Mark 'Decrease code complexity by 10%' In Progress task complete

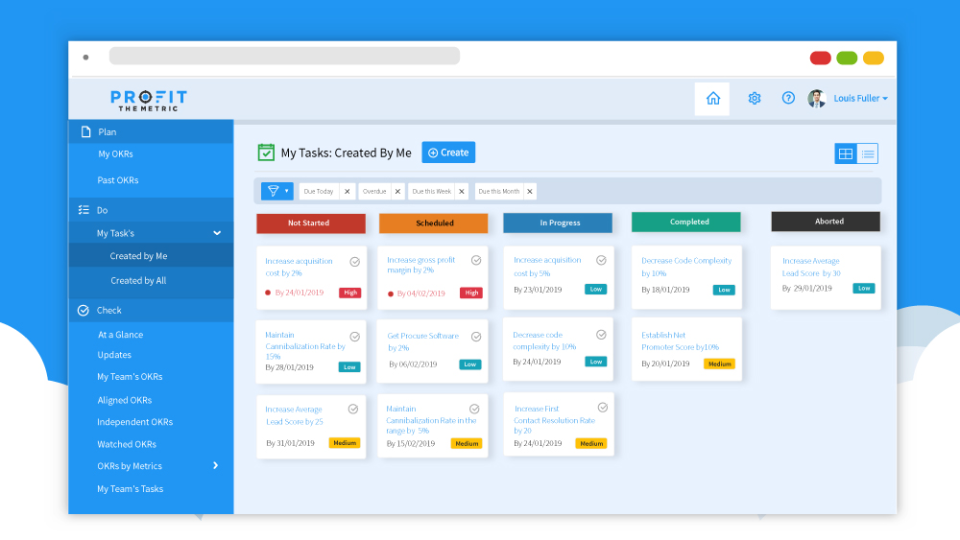click(601, 334)
